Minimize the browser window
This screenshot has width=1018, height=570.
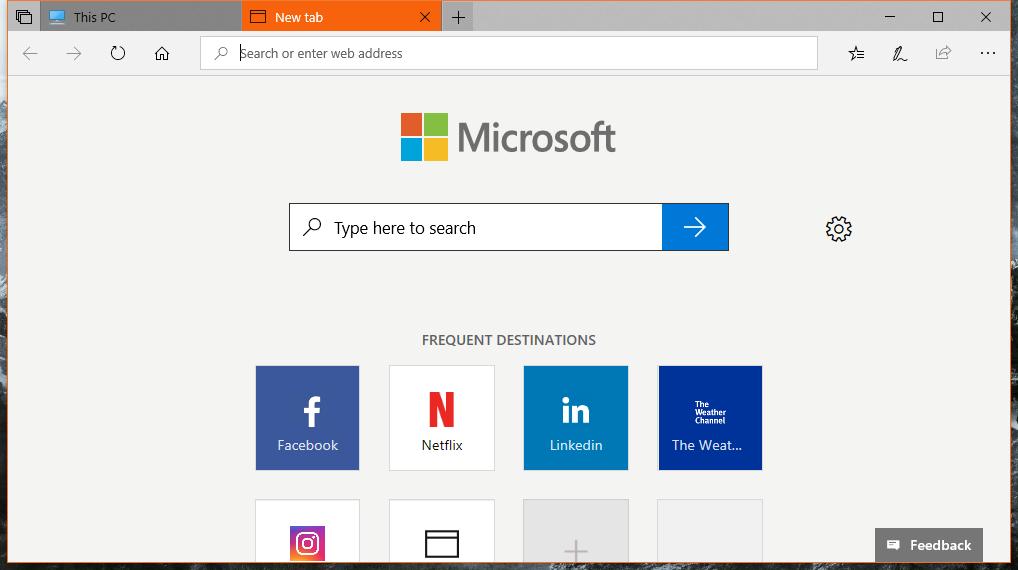pyautogui.click(x=890, y=17)
